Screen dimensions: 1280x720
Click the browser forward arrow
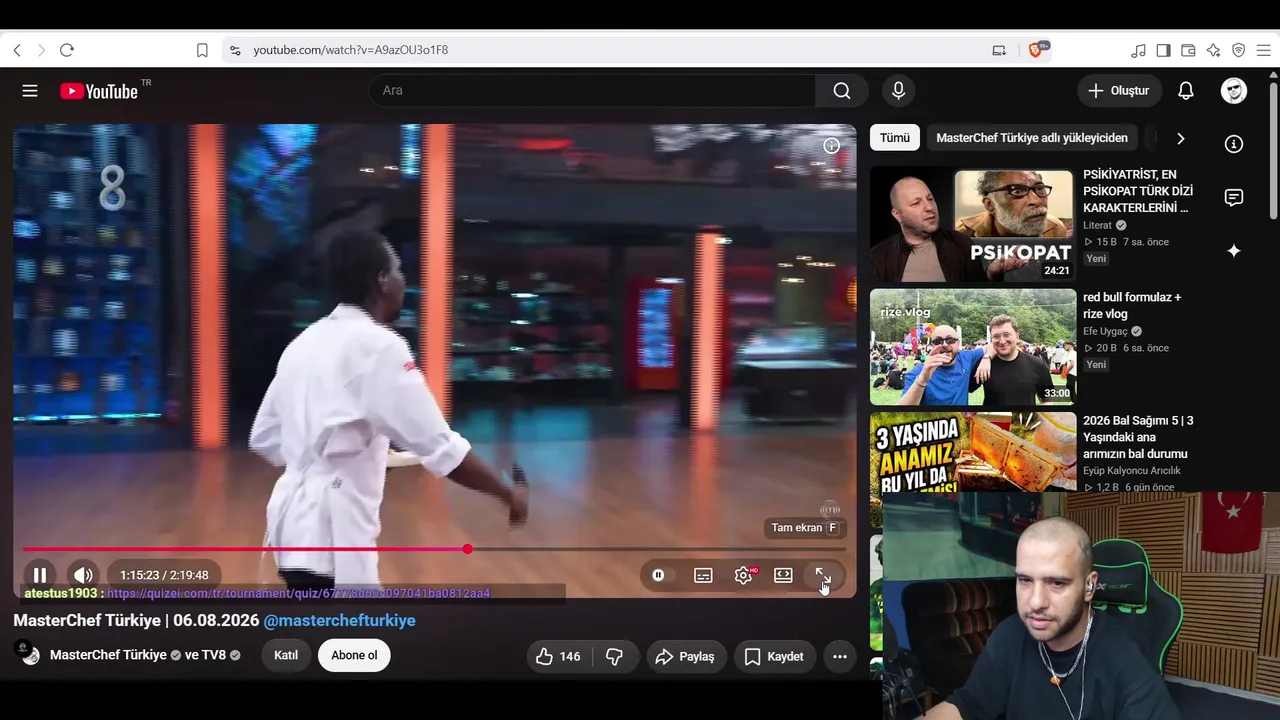point(41,50)
